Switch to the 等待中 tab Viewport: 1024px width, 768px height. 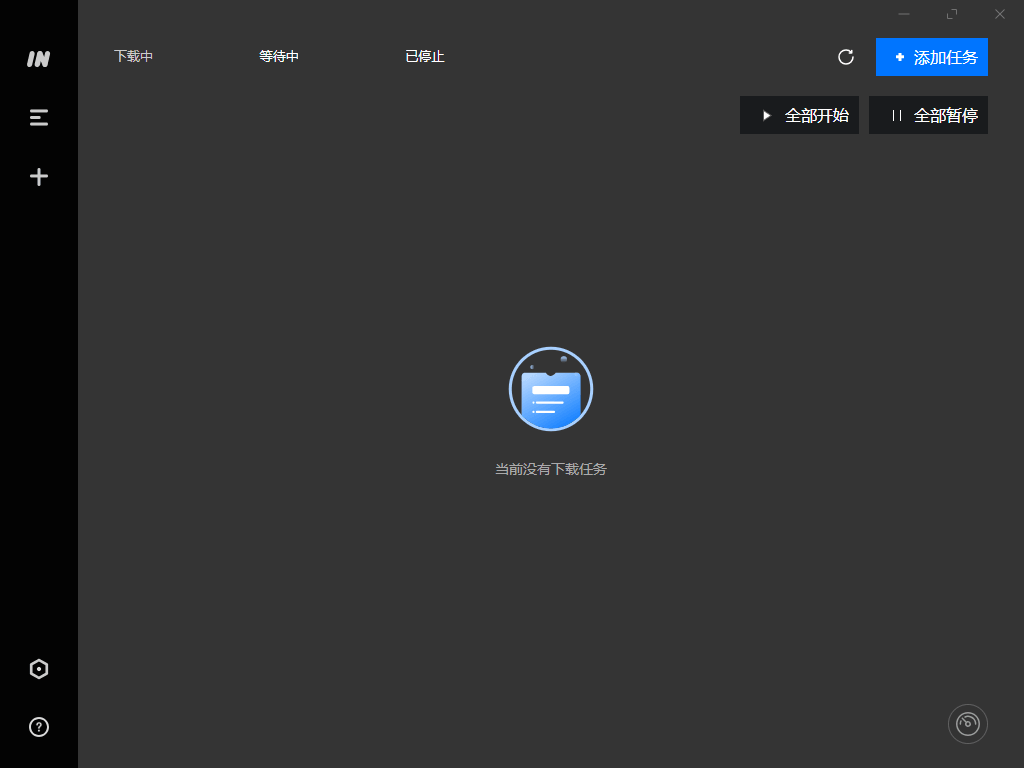pos(279,57)
